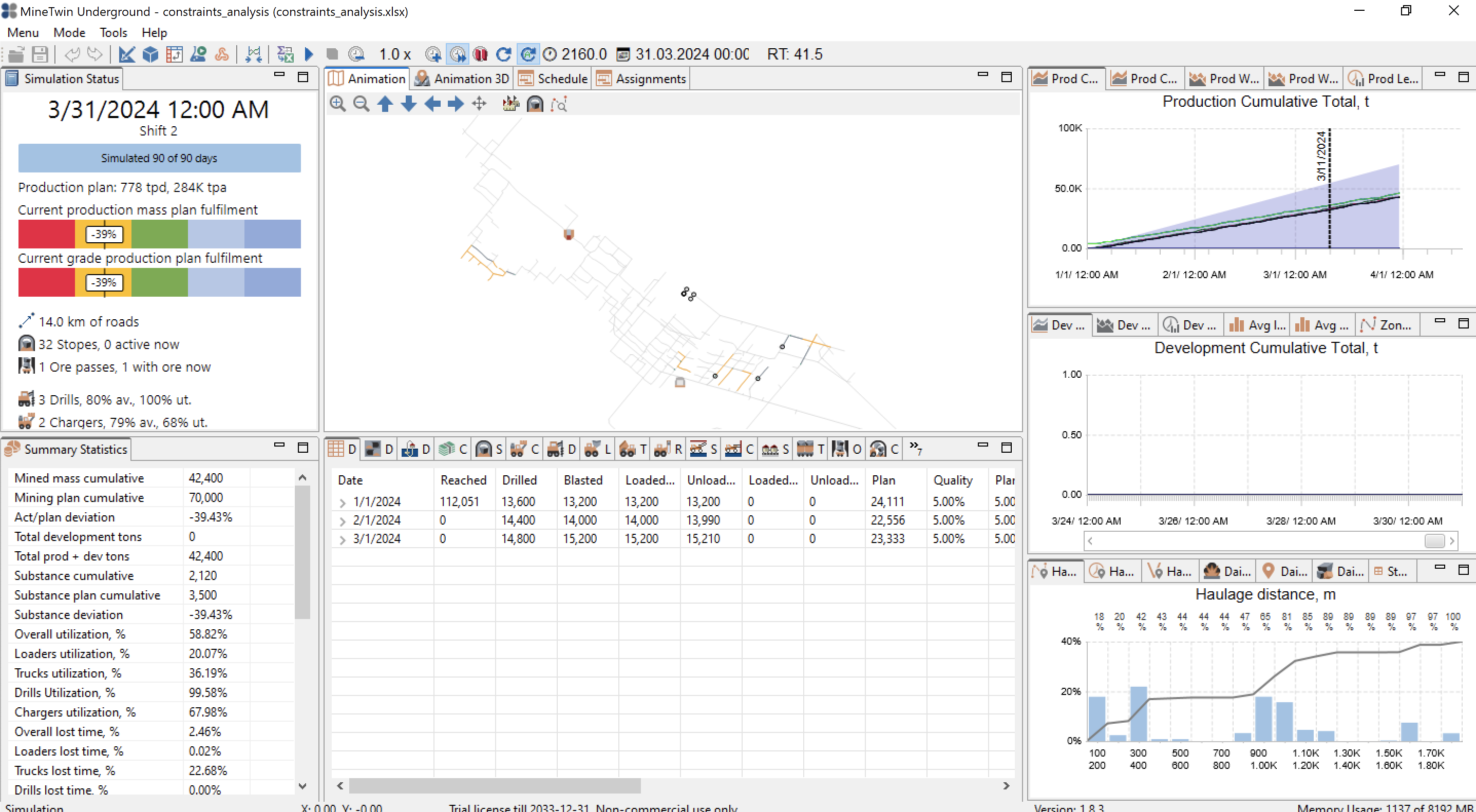Image resolution: width=1476 pixels, height=812 pixels.
Task: Undo the last action via toolbar arrow
Action: (x=71, y=54)
